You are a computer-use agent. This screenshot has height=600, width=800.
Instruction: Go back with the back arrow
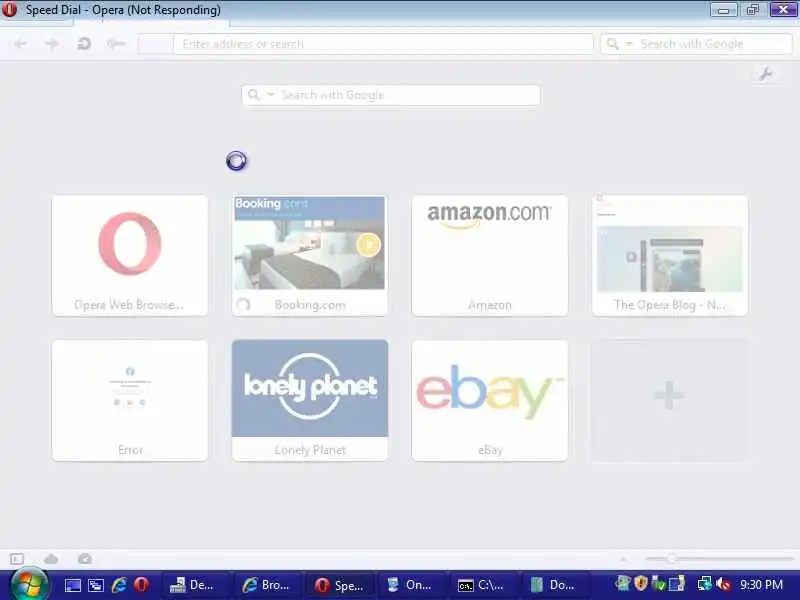20,44
